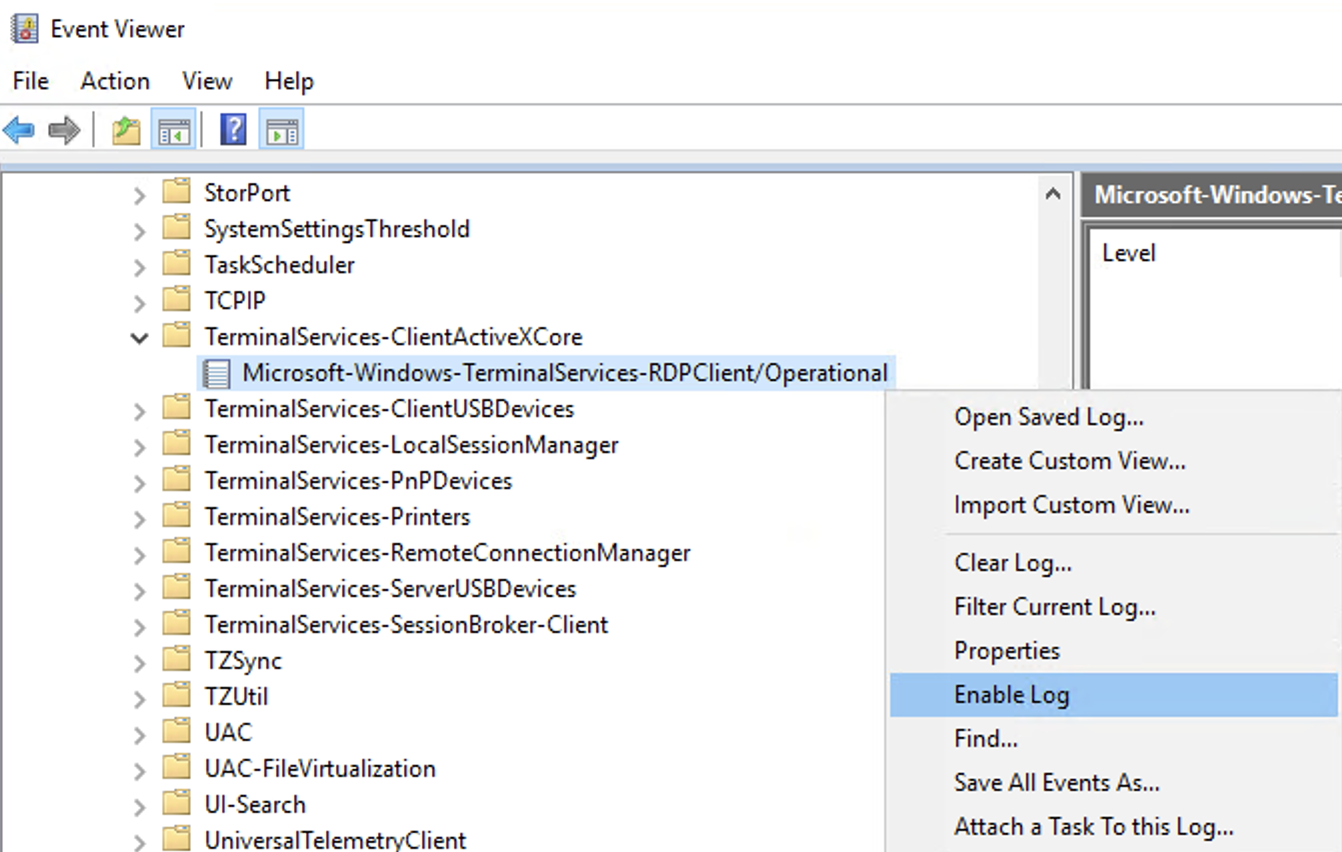Screen dimensions: 1342x852
Task: Choose Clear Log... from context menu
Action: pyautogui.click(x=1113, y=563)
